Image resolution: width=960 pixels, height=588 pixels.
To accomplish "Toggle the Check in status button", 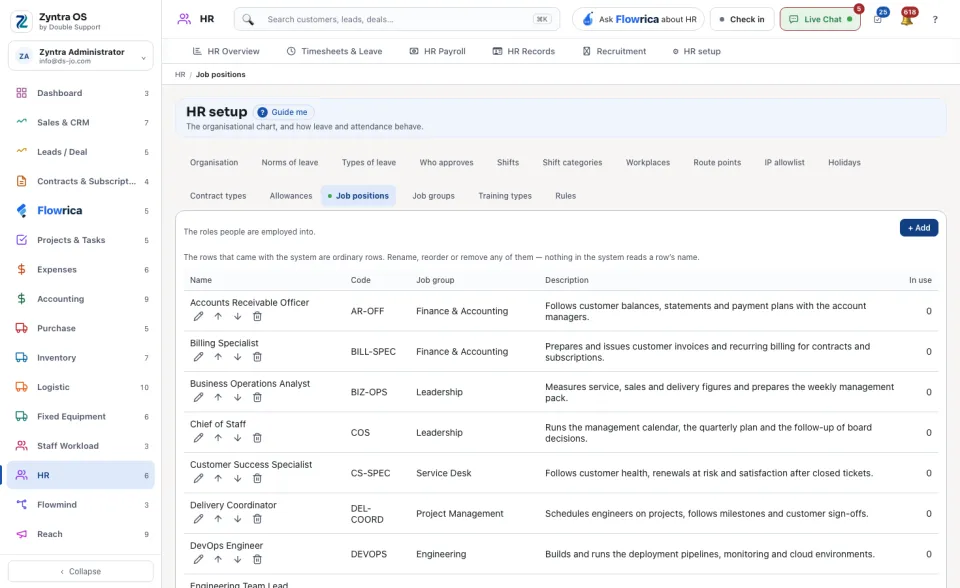I will pos(742,19).
